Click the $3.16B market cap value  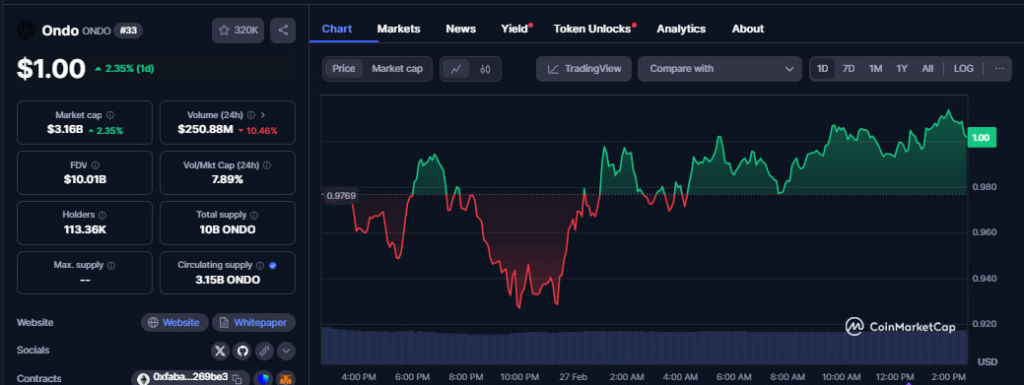[x=65, y=129]
